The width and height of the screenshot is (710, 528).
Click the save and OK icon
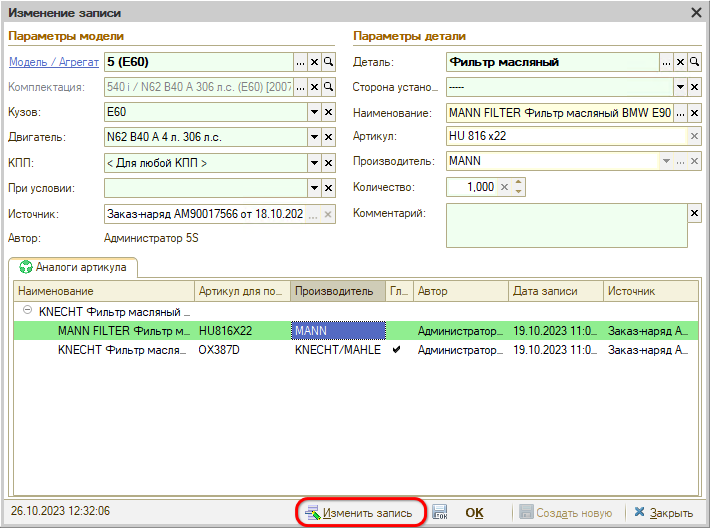(x=440, y=512)
